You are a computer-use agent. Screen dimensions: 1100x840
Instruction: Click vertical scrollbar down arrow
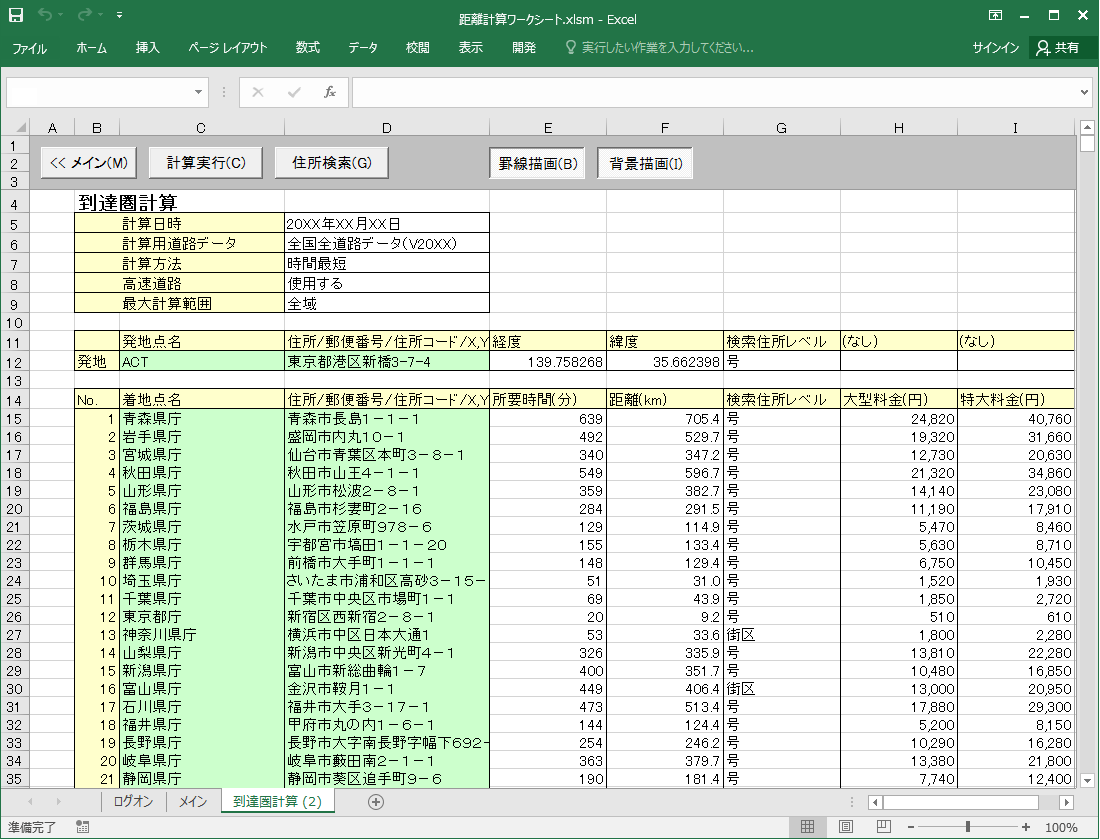(1087, 780)
